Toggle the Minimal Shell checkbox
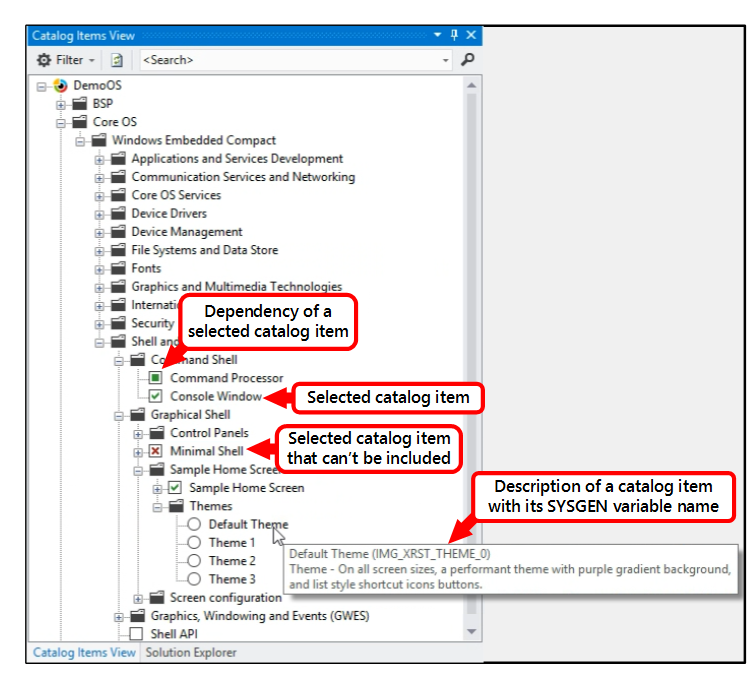752x697 pixels. tap(155, 451)
